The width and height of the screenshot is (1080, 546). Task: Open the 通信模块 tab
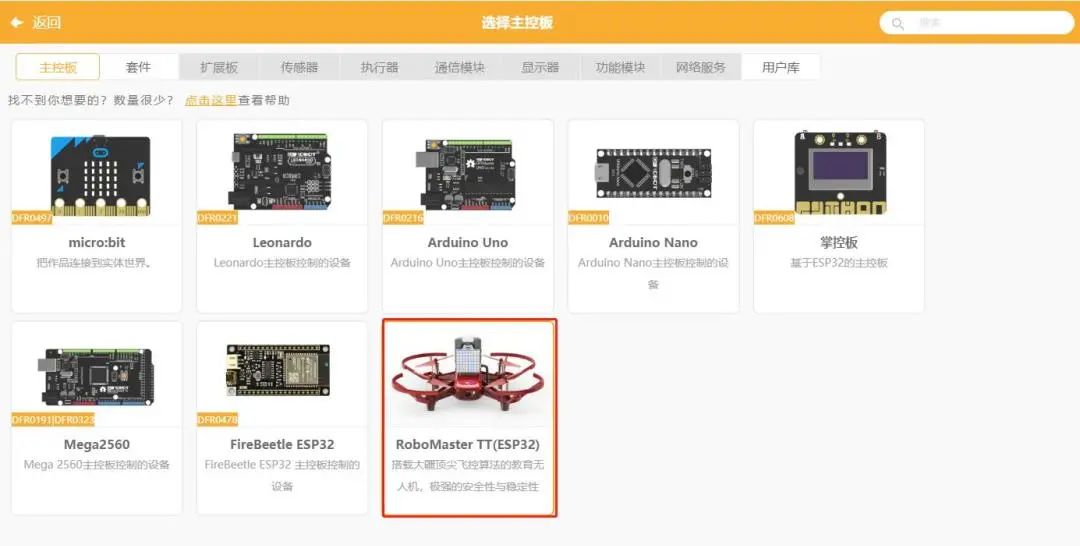coord(459,67)
